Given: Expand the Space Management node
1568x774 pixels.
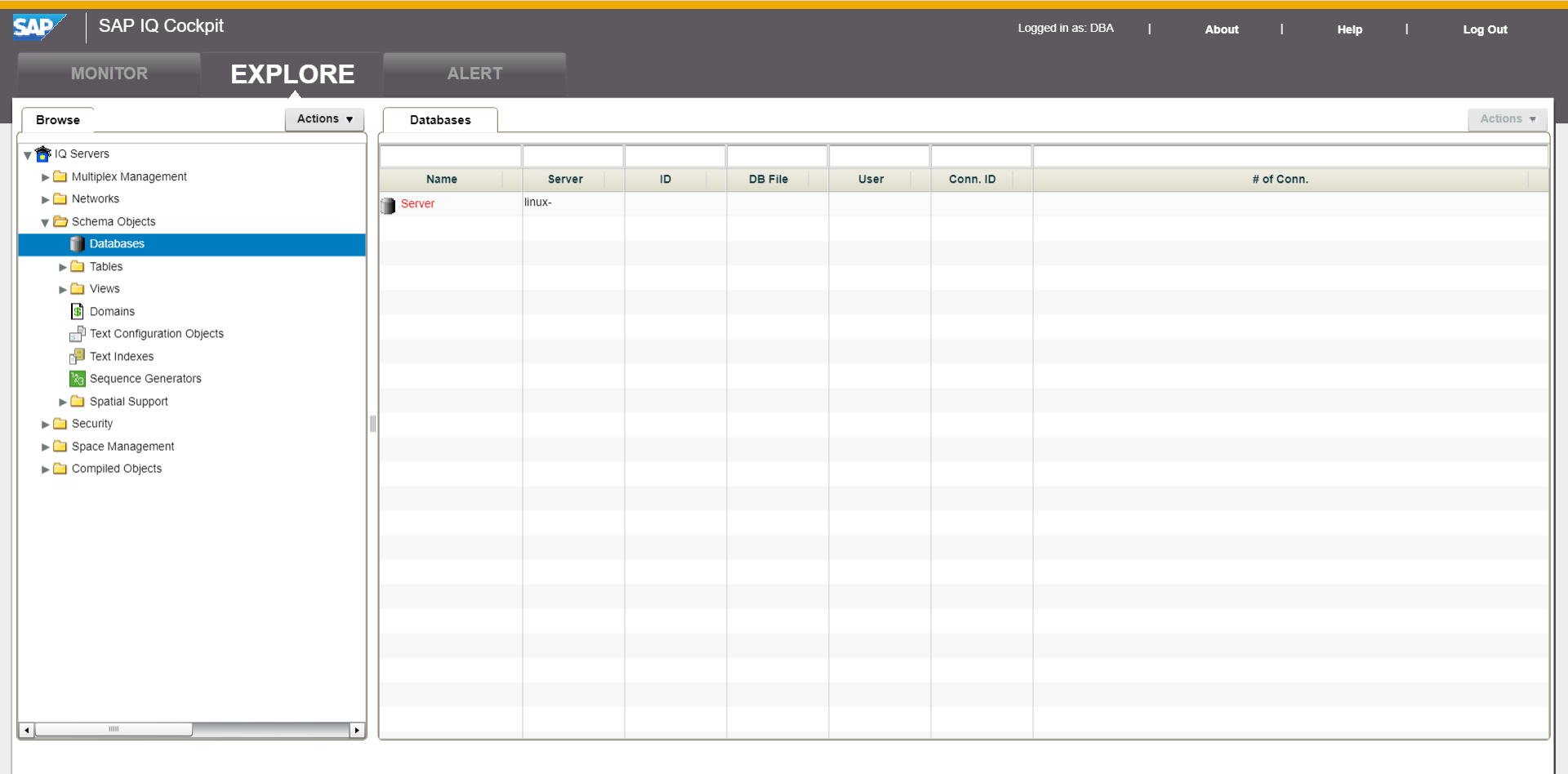Looking at the screenshot, I should pyautogui.click(x=46, y=447).
